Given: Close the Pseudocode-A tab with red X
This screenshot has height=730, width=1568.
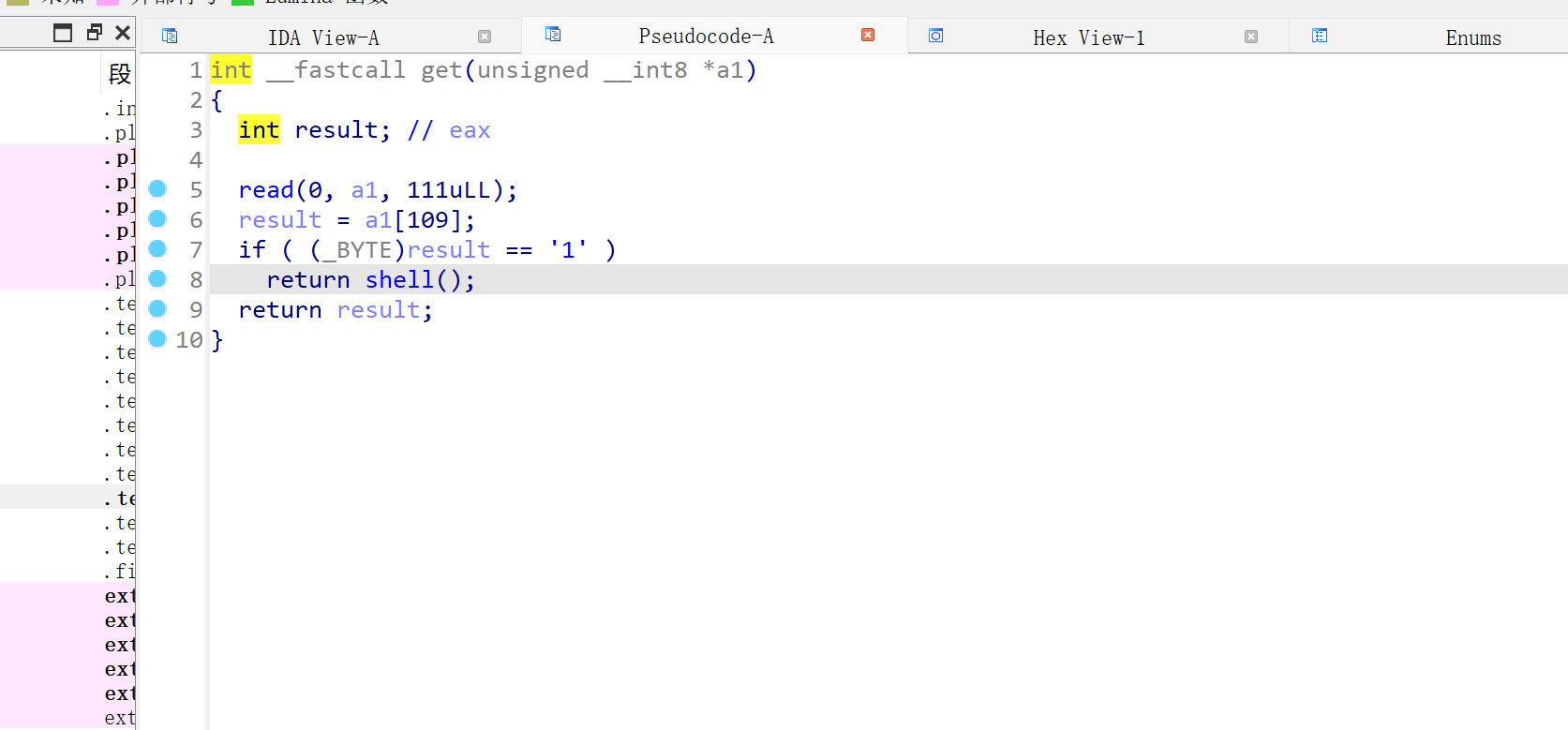Looking at the screenshot, I should coord(868,35).
